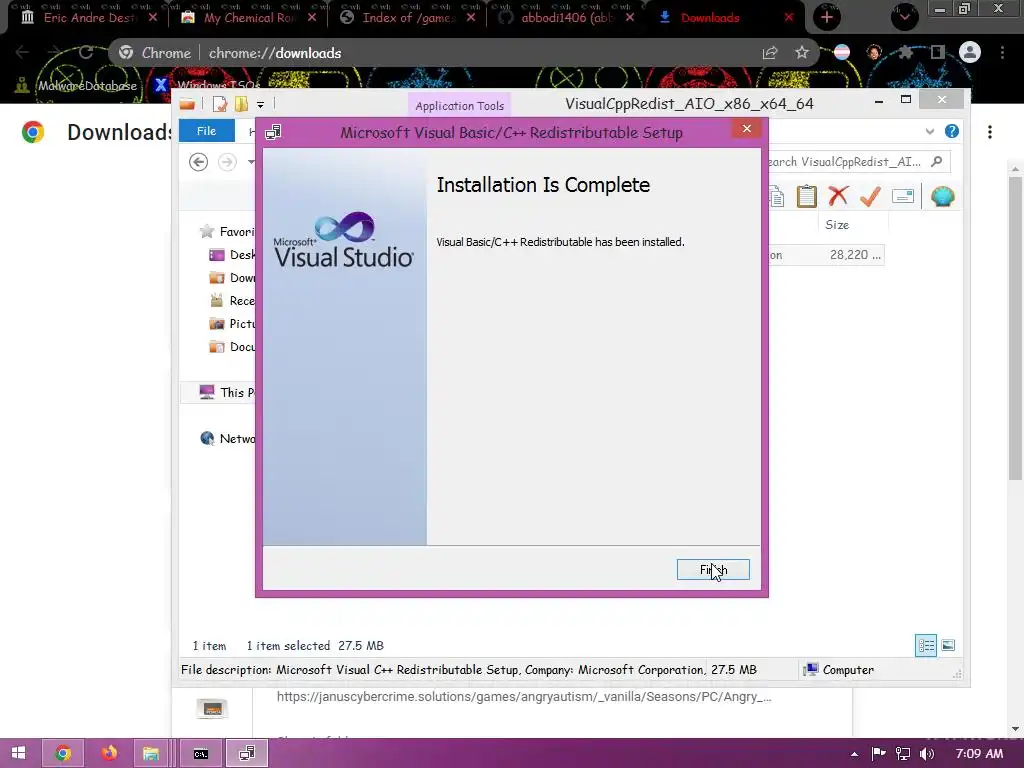1024x768 pixels.
Task: Open Desktop in the navigation pane
Action: [x=232, y=255]
